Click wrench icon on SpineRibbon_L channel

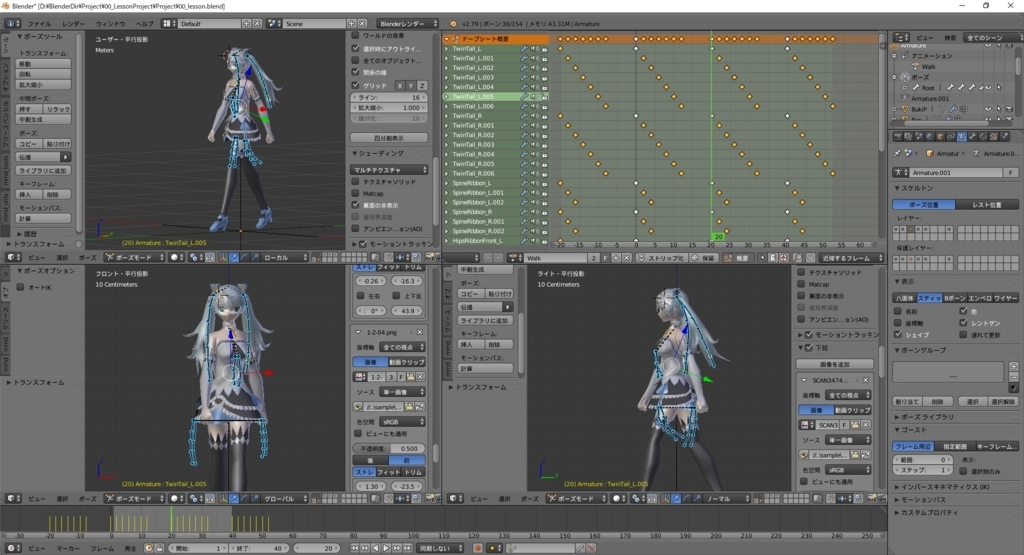click(524, 183)
